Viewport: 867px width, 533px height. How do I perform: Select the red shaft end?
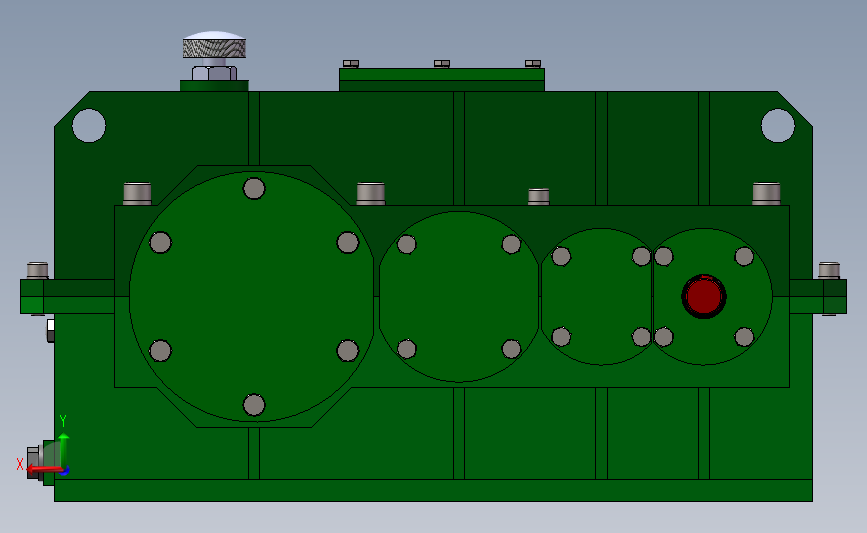point(704,296)
